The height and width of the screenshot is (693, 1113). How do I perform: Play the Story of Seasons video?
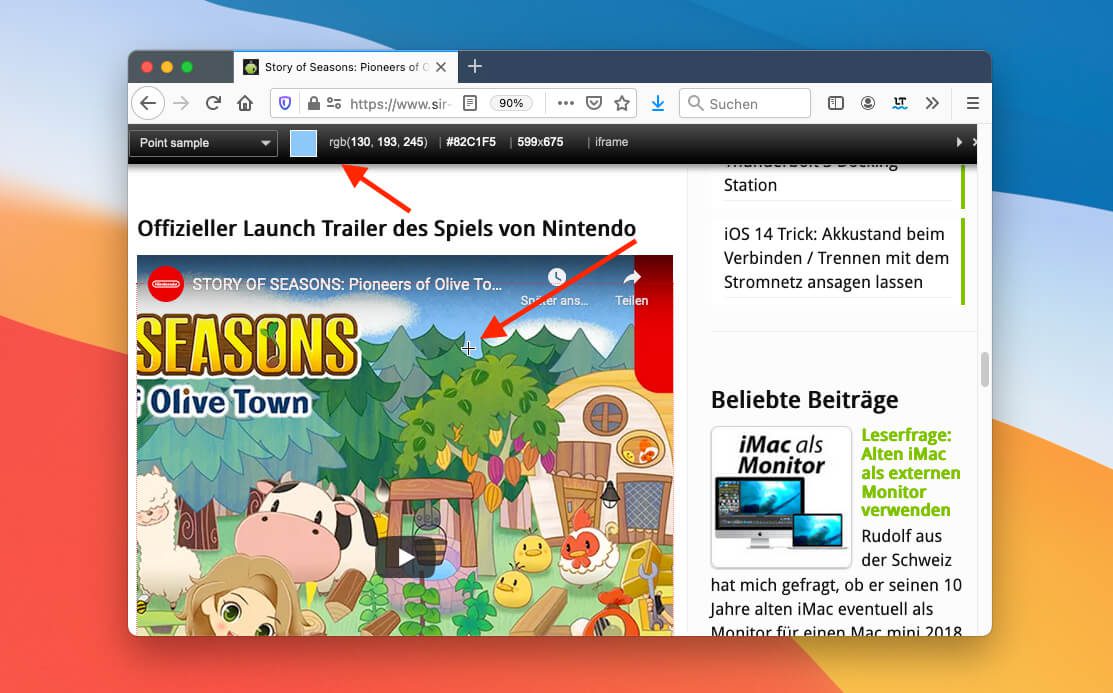tap(404, 557)
